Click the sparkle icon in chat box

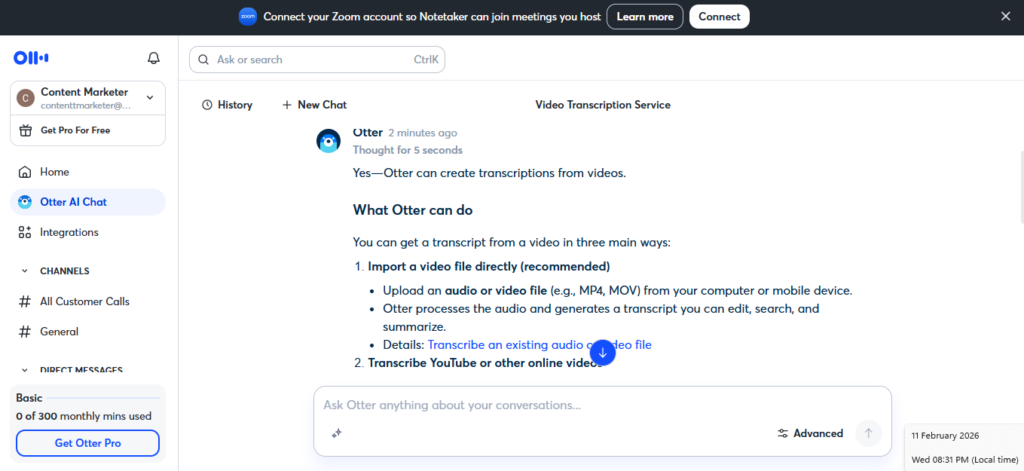(337, 432)
